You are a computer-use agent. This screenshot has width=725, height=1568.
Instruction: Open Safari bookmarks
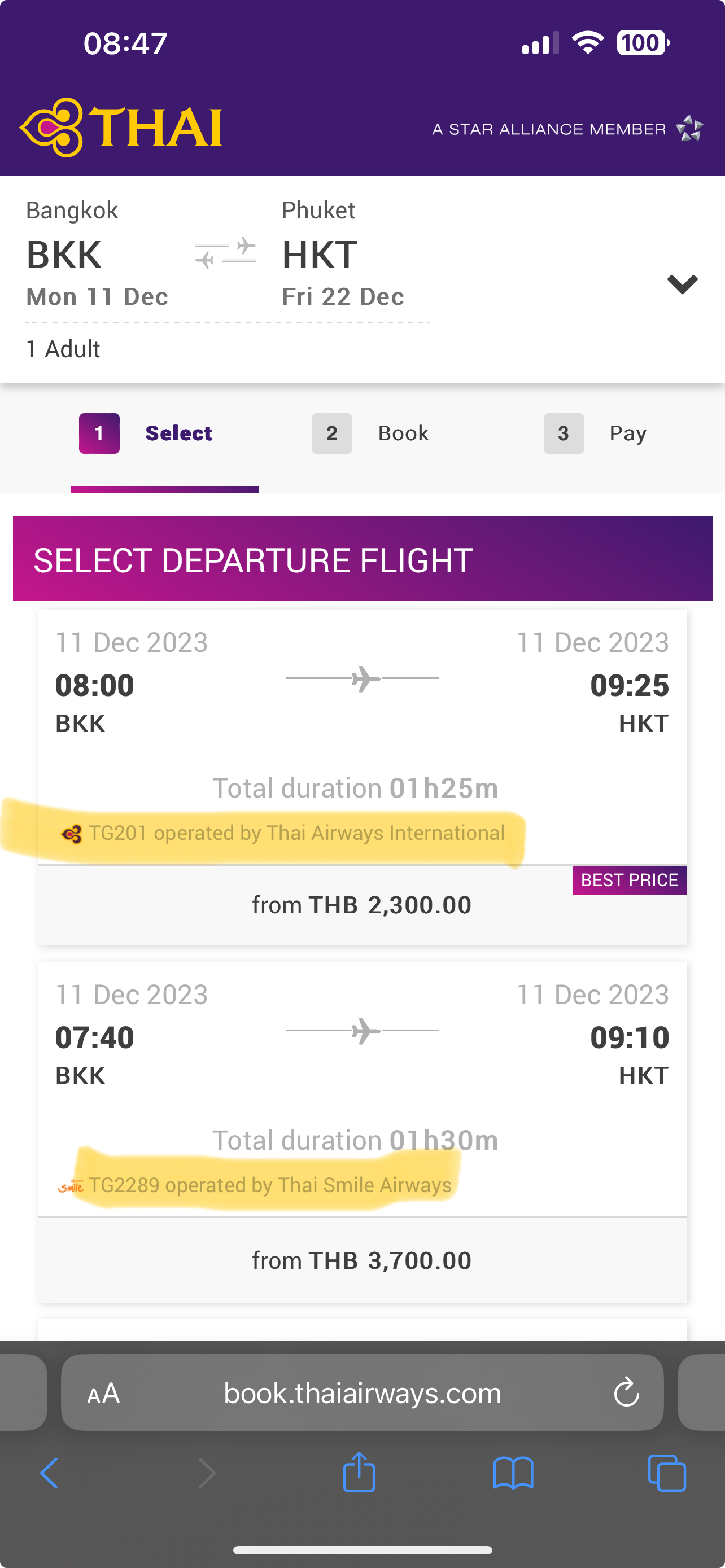(x=513, y=1473)
